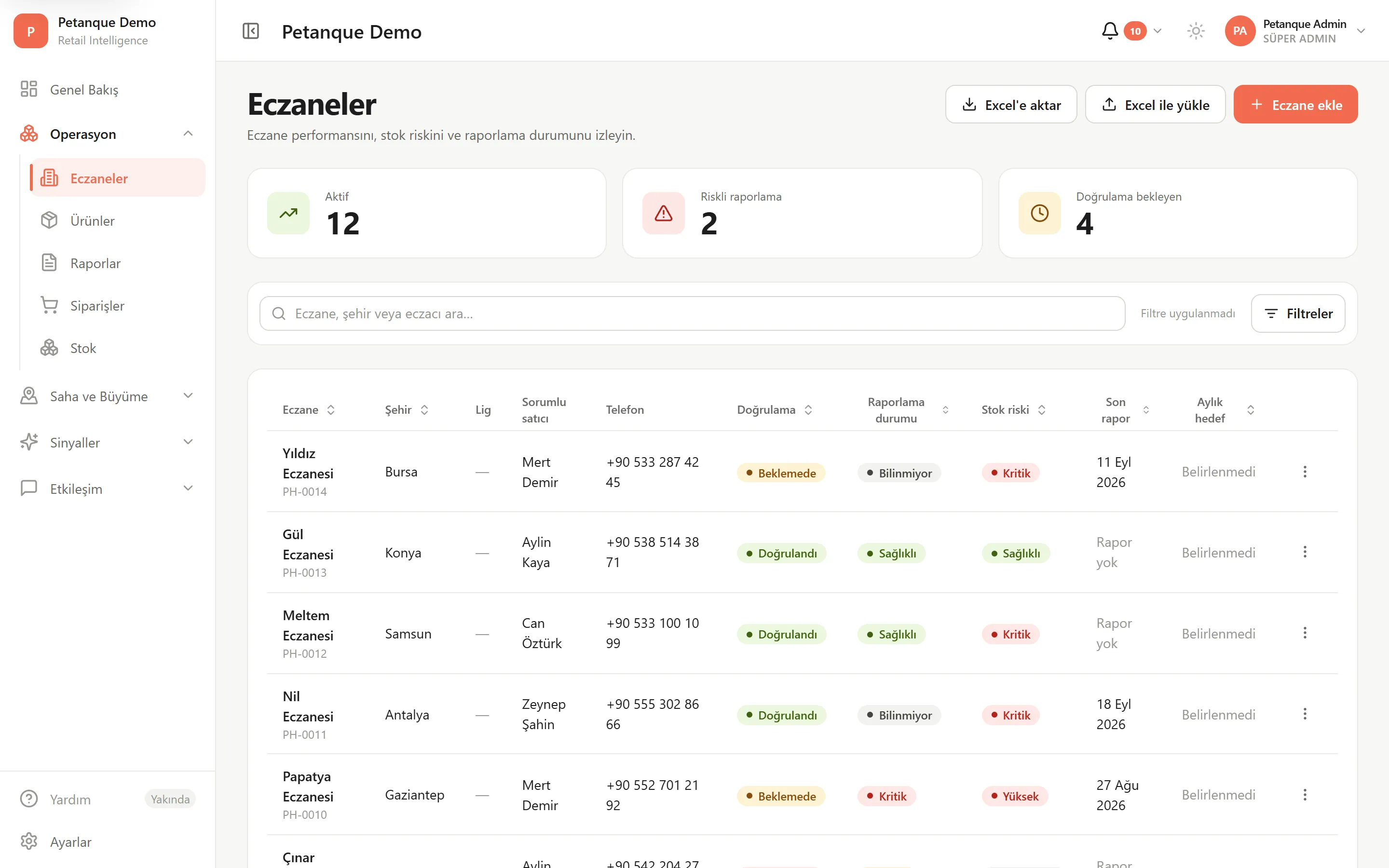This screenshot has width=1389, height=868.
Task: Expand Saha ve Büyüme section
Action: click(x=108, y=396)
